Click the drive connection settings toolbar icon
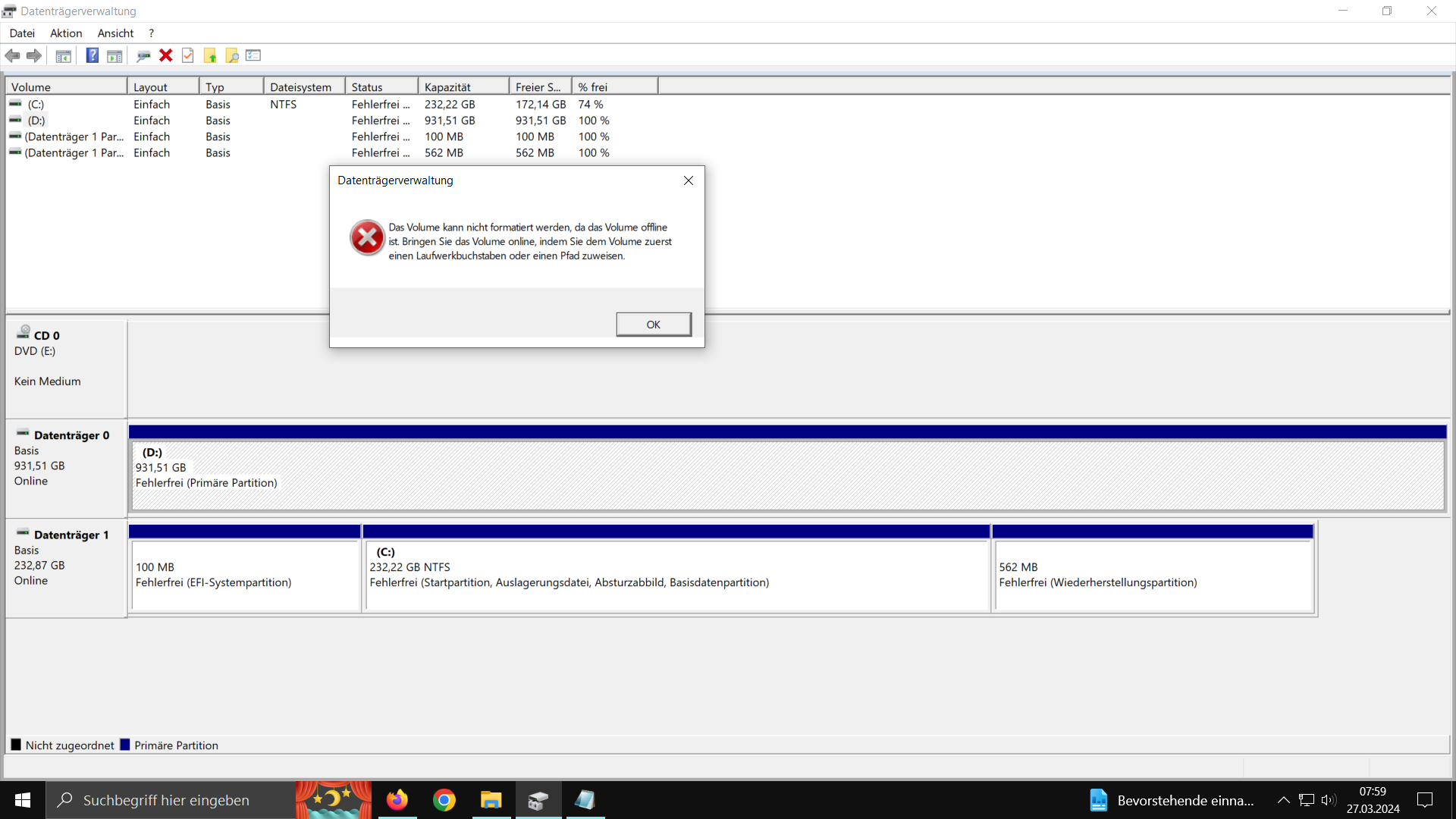Screen dimensions: 1456x819 [143, 55]
